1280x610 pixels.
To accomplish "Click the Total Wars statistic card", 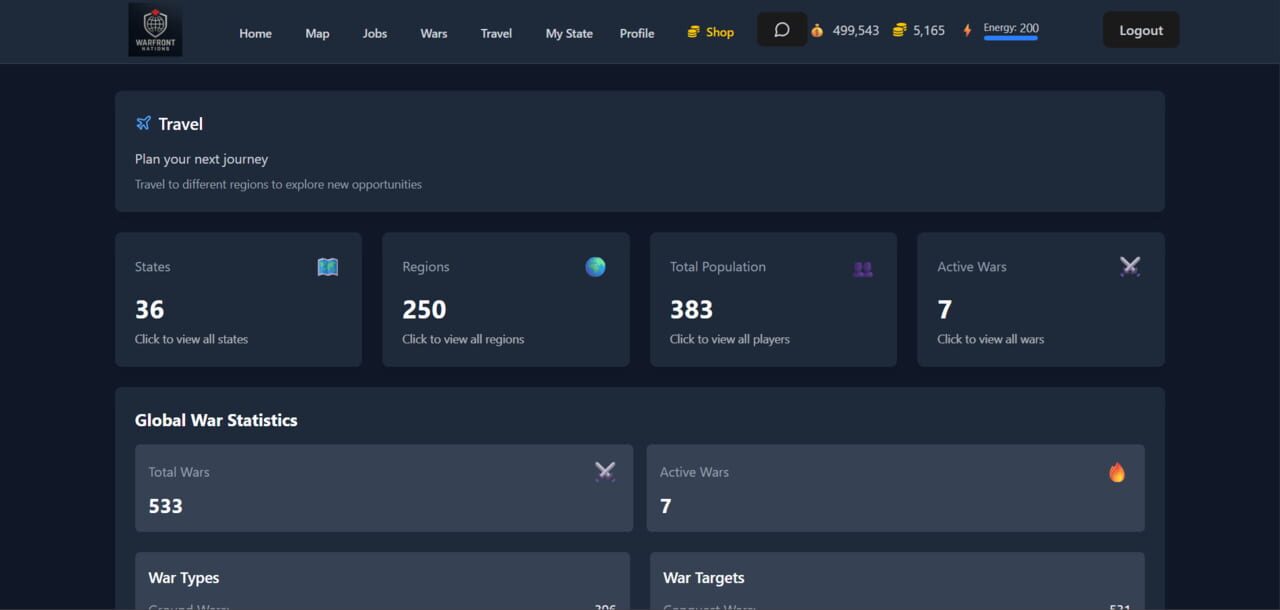I will 384,488.
